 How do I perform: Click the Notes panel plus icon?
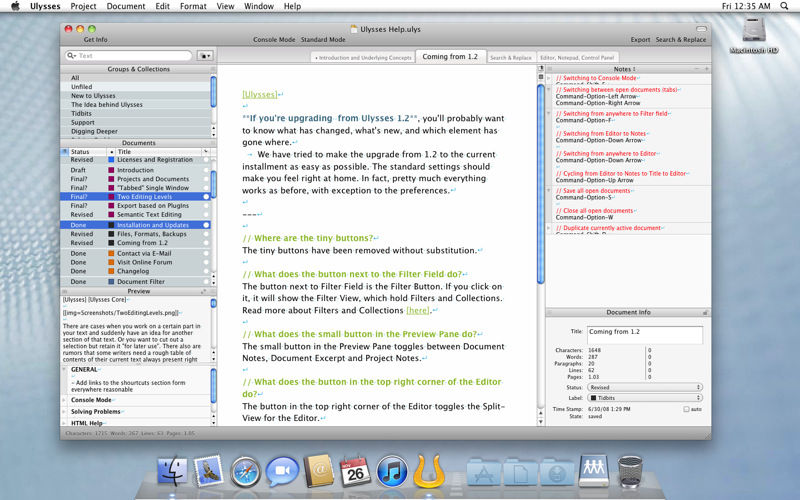tap(707, 69)
